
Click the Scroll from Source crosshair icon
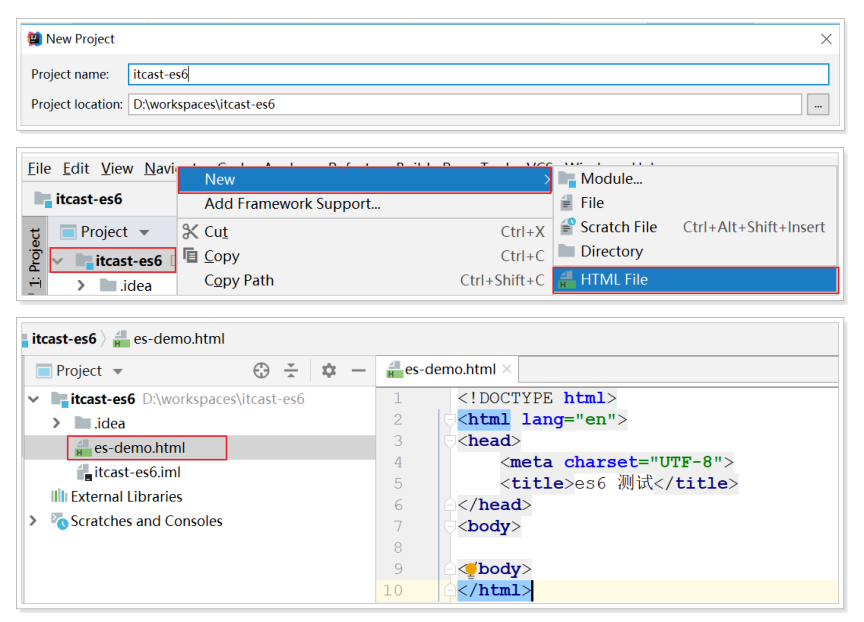pos(261,371)
